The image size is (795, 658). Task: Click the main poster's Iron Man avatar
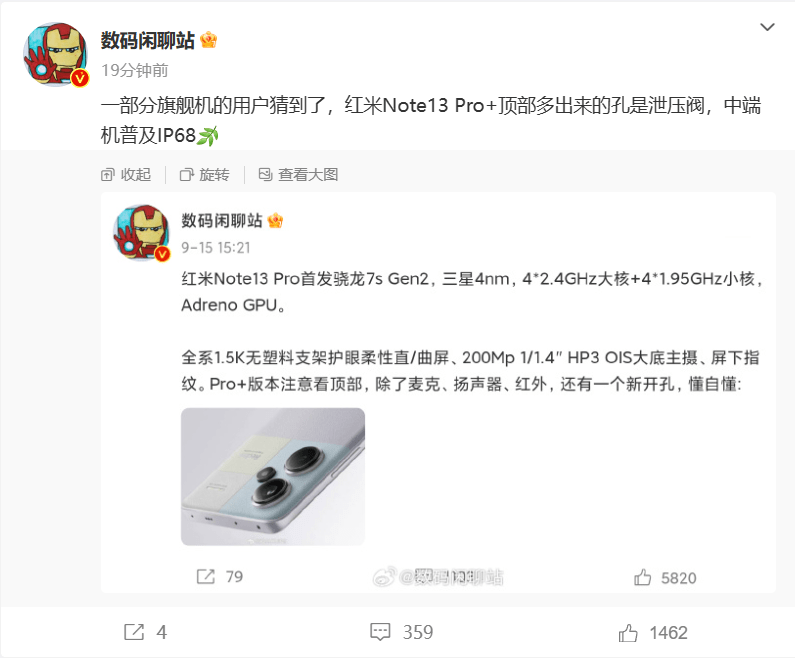click(x=56, y=54)
